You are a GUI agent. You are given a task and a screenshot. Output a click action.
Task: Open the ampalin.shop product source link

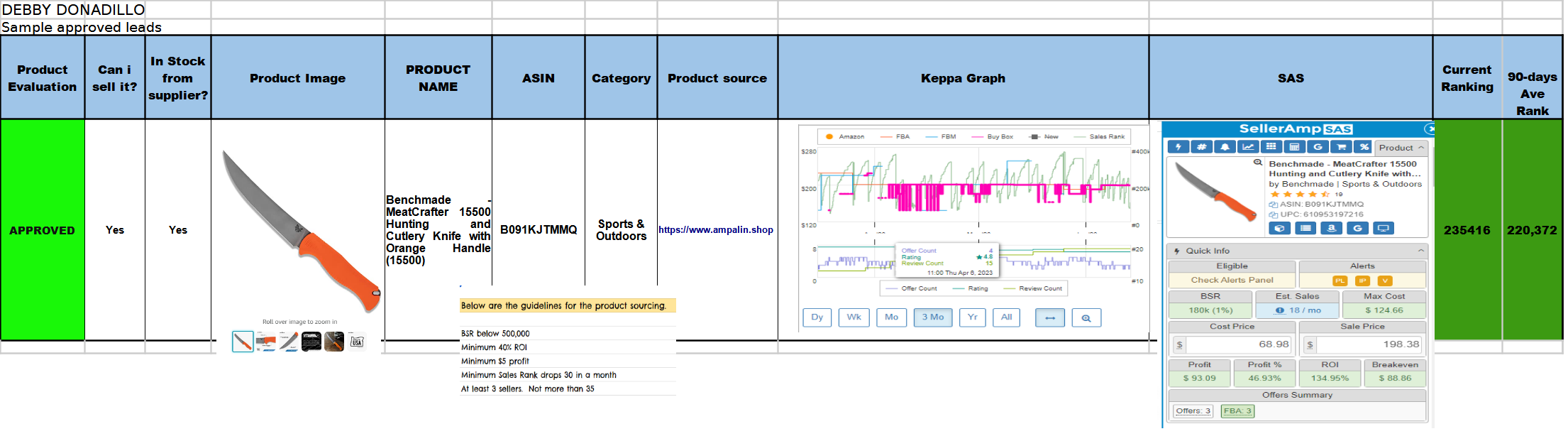[x=715, y=230]
